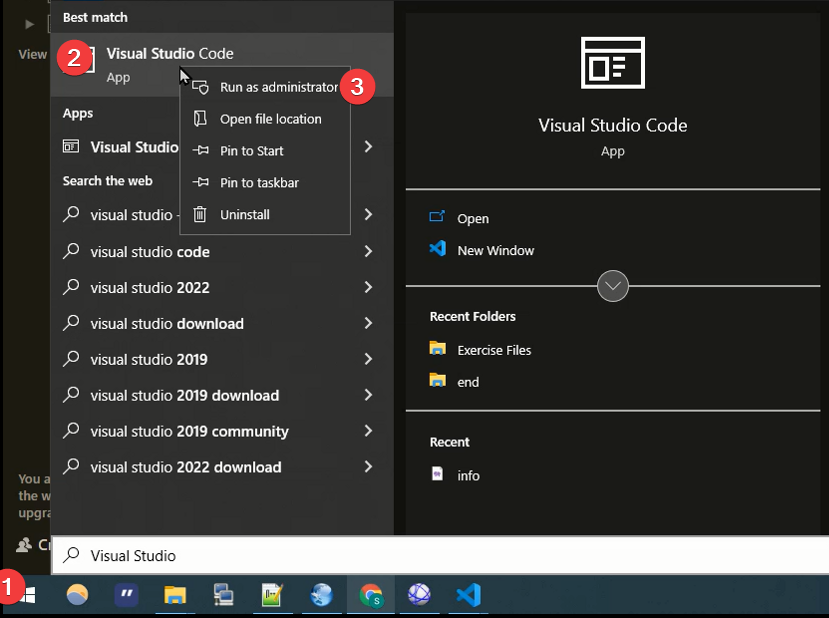Search the web for 'visual studio code'

150,252
